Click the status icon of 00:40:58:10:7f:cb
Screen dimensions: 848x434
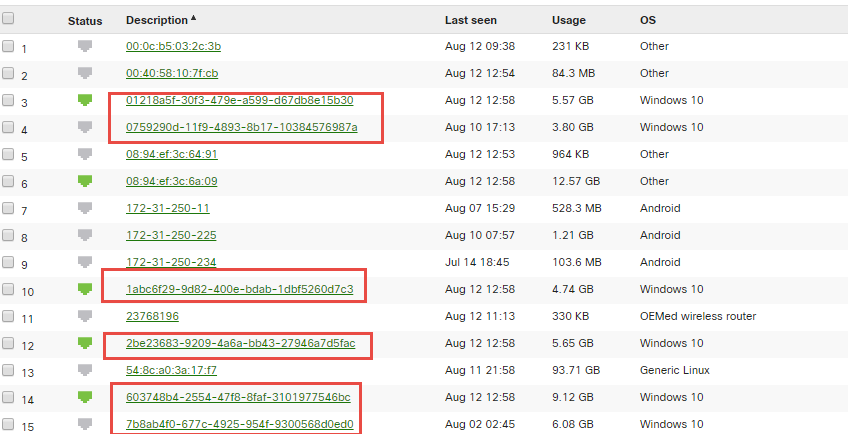tap(85, 73)
